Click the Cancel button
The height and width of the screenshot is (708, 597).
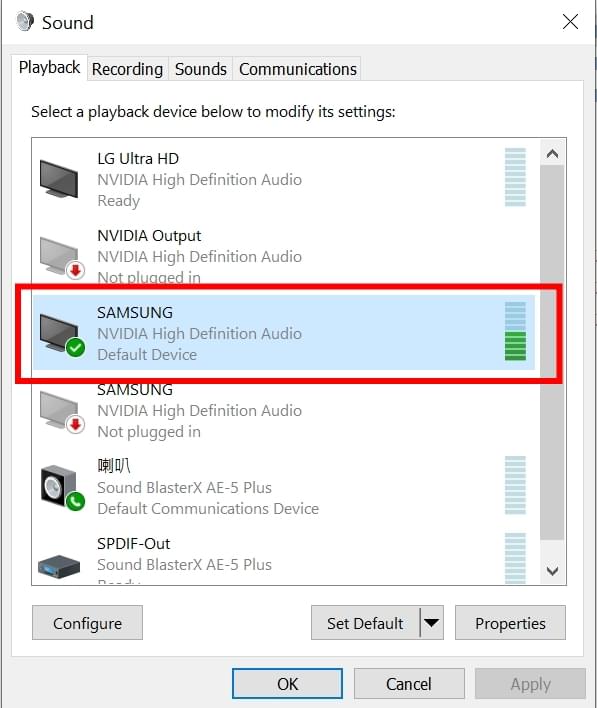409,684
